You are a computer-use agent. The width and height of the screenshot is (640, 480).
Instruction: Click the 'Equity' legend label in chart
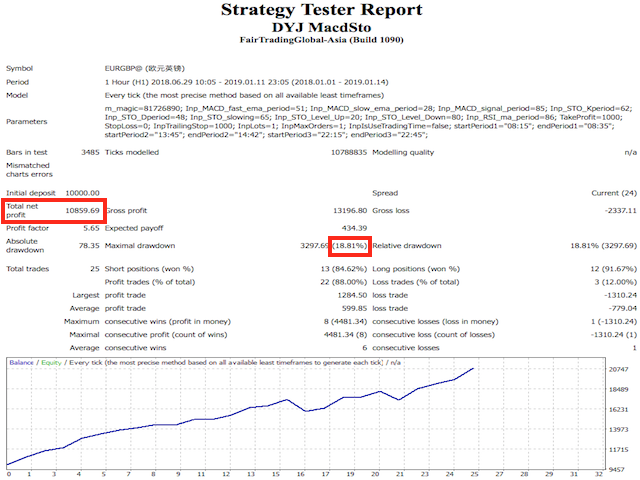pos(51,362)
